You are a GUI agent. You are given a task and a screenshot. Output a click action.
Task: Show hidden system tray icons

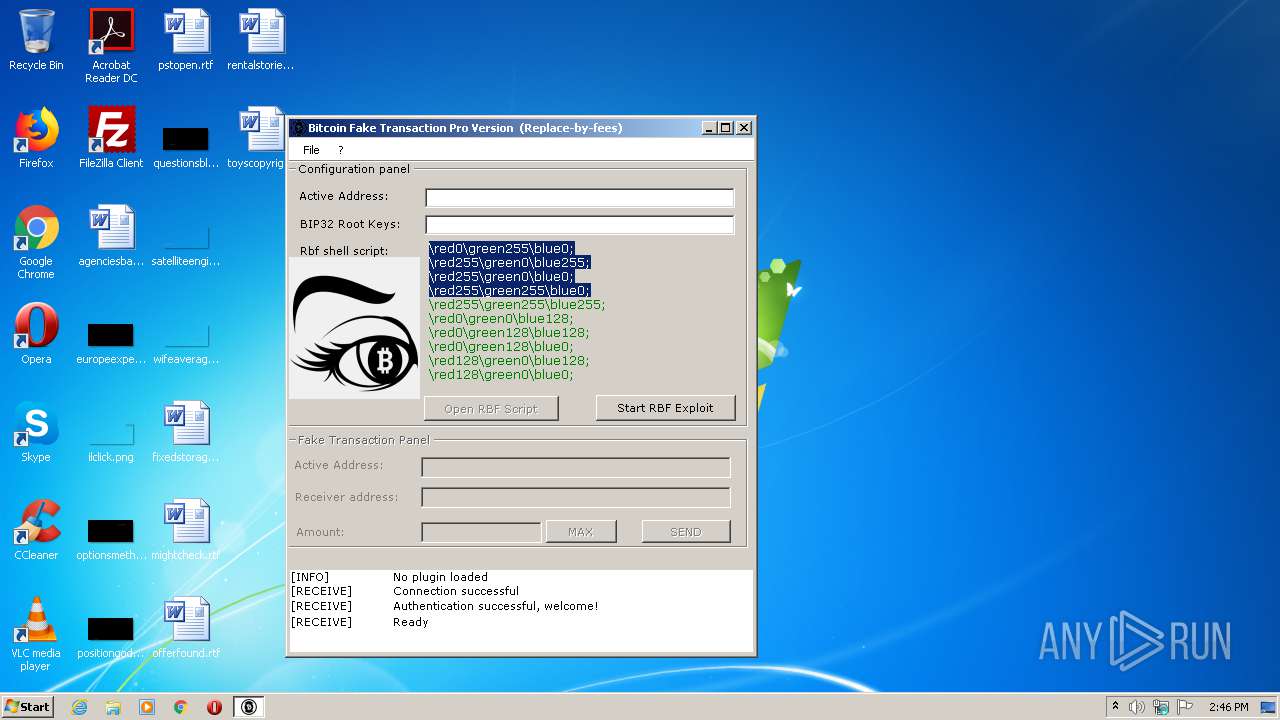1115,707
